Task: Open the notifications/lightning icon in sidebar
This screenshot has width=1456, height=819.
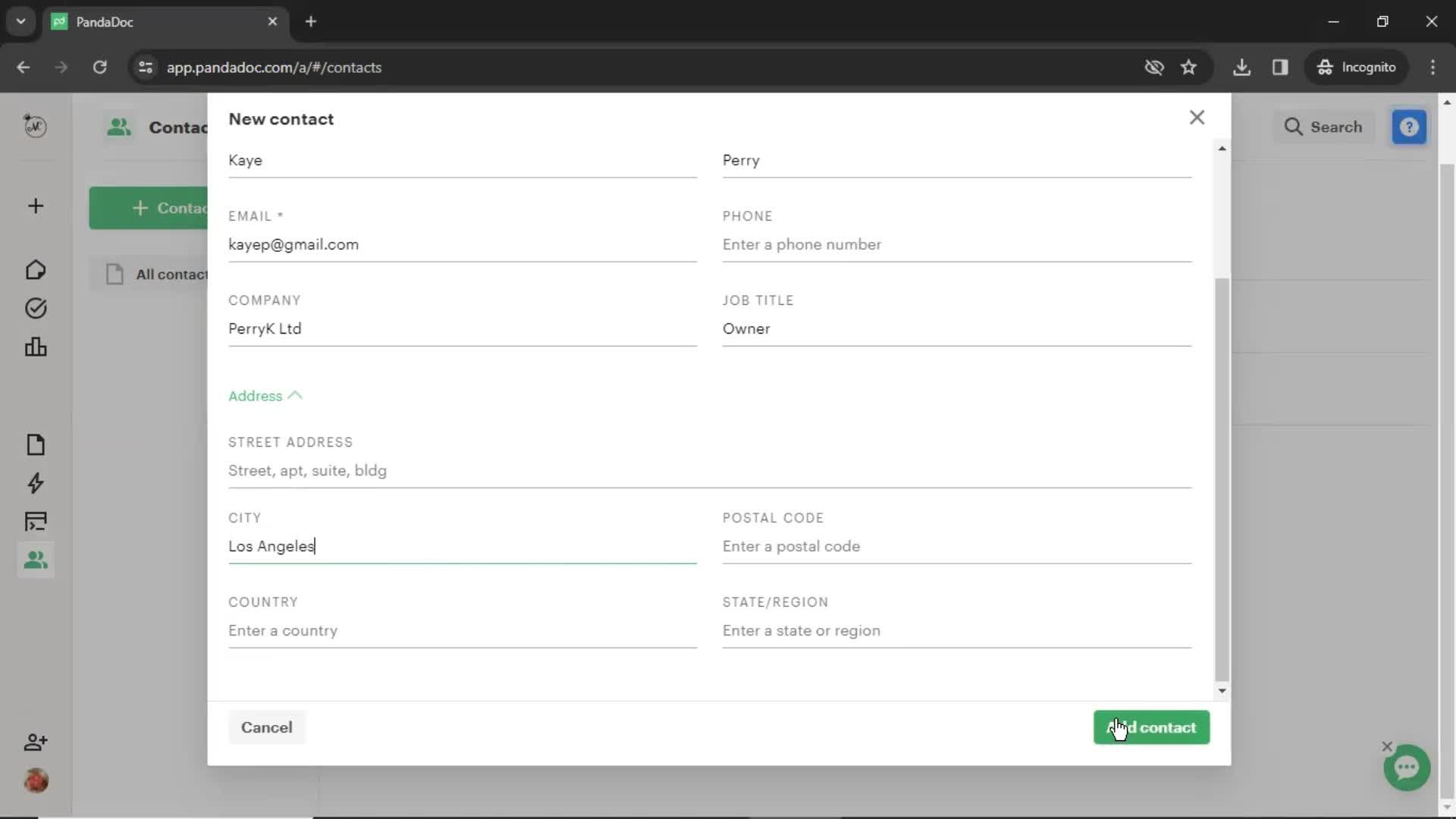Action: tap(35, 484)
